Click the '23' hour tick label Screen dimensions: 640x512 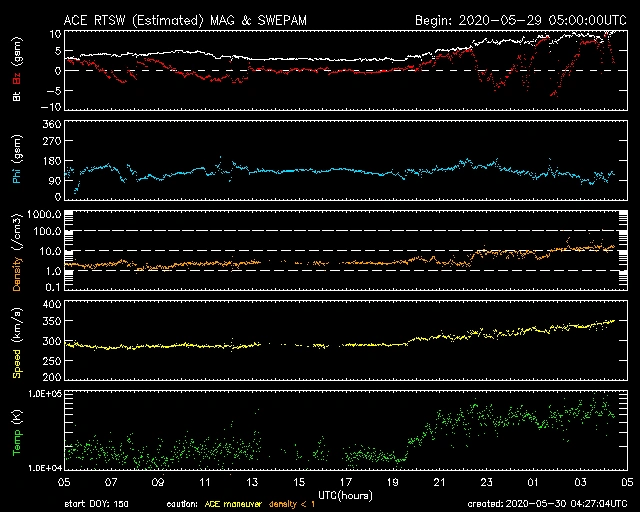487,482
